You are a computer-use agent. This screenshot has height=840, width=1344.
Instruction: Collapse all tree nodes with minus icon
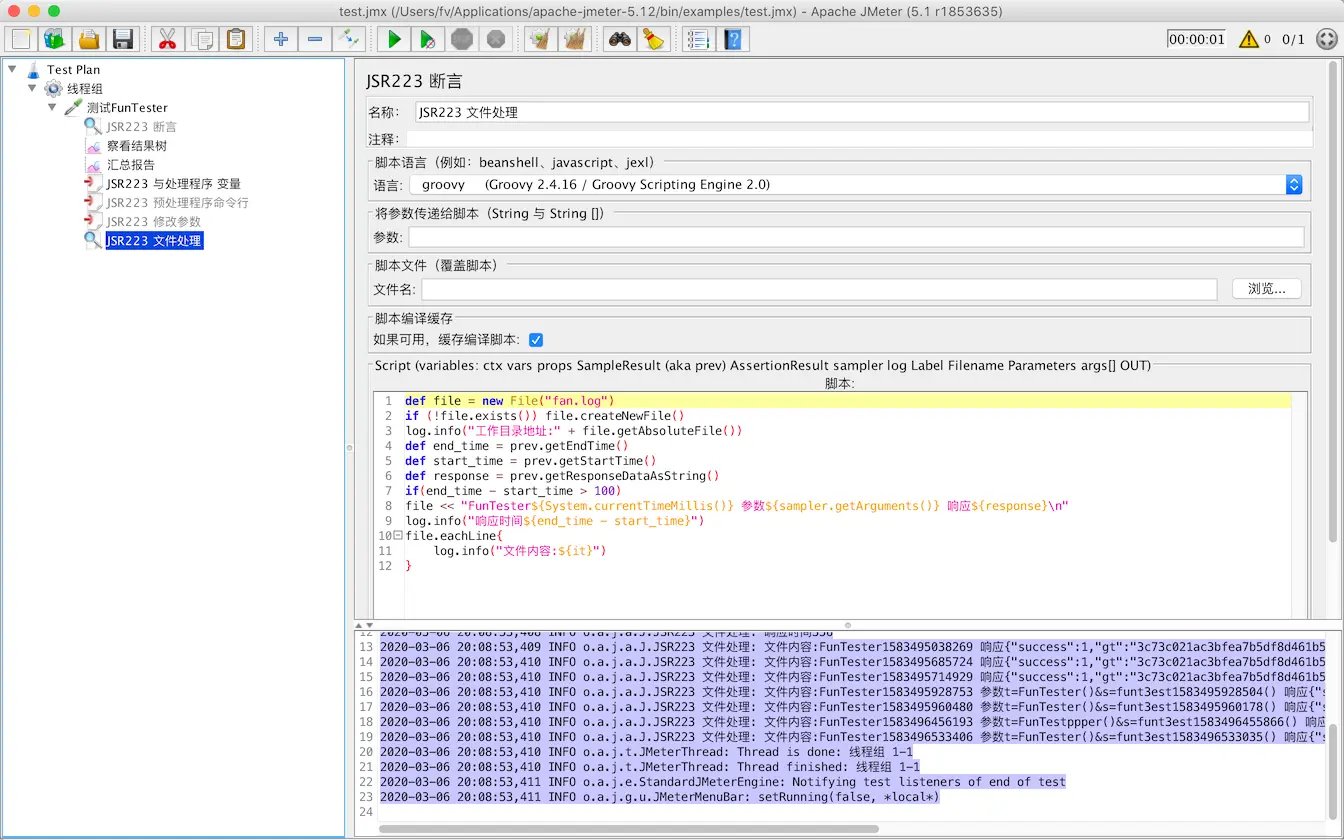tap(315, 39)
